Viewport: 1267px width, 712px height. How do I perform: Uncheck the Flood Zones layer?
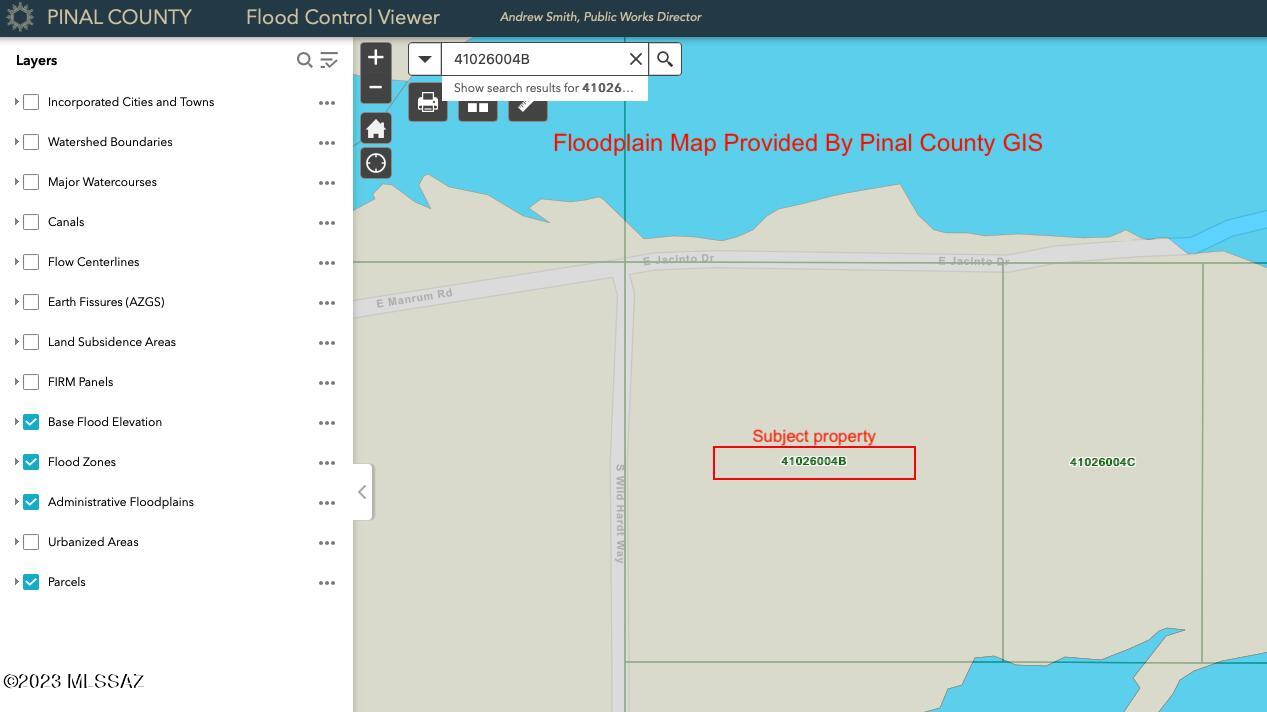31,462
